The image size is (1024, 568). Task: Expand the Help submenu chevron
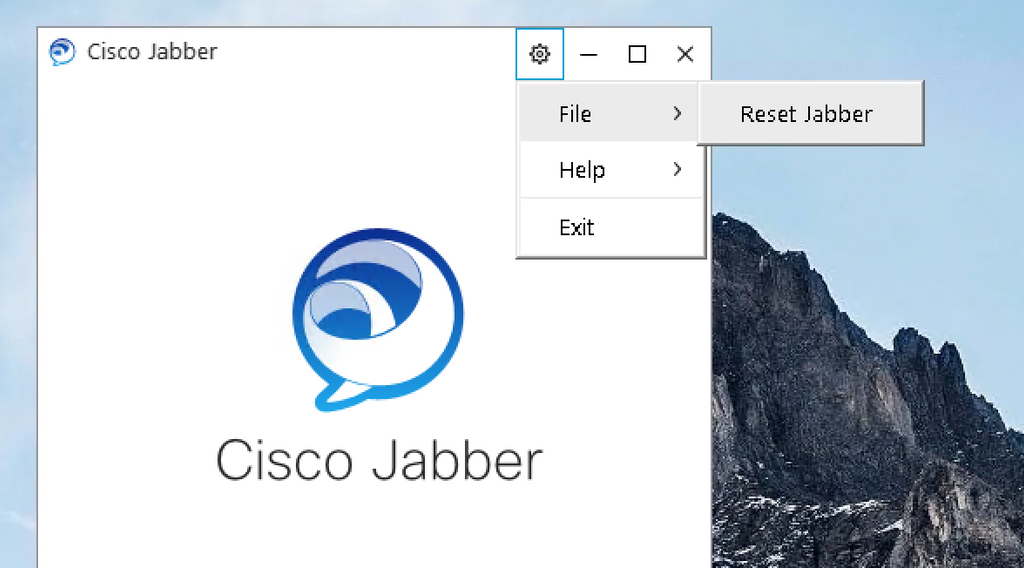pos(677,170)
